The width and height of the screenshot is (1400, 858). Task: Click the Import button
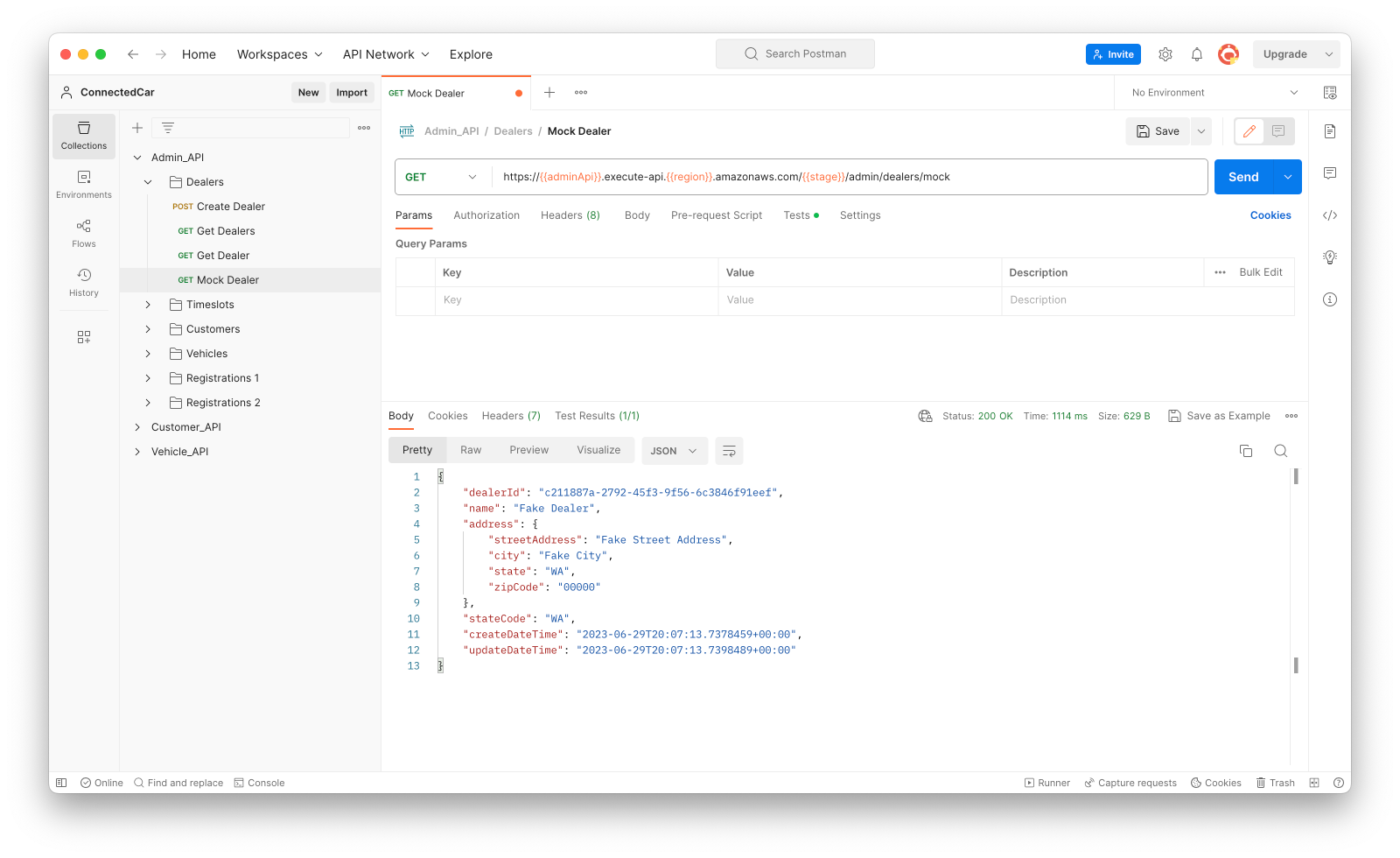[x=352, y=93]
